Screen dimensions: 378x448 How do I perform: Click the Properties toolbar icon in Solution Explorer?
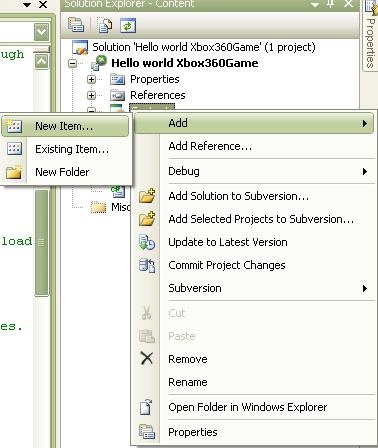tap(76, 25)
